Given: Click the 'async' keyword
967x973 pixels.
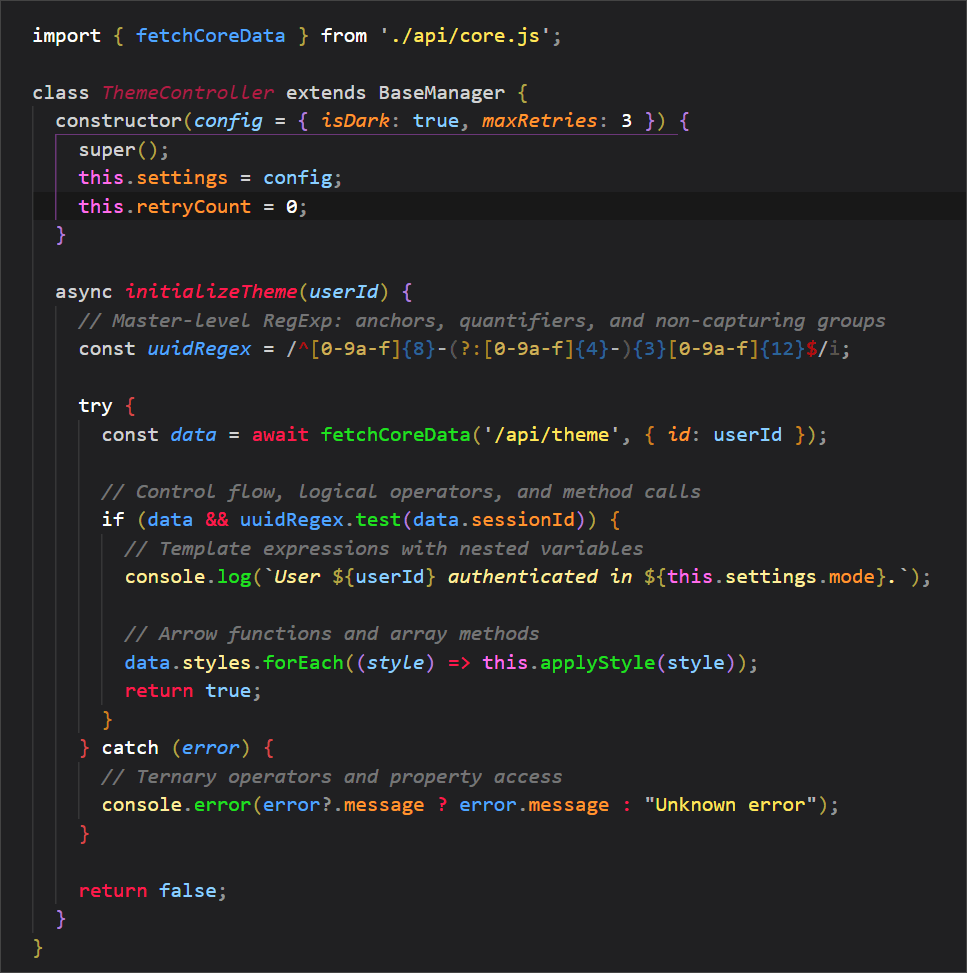Looking at the screenshot, I should coord(84,292).
